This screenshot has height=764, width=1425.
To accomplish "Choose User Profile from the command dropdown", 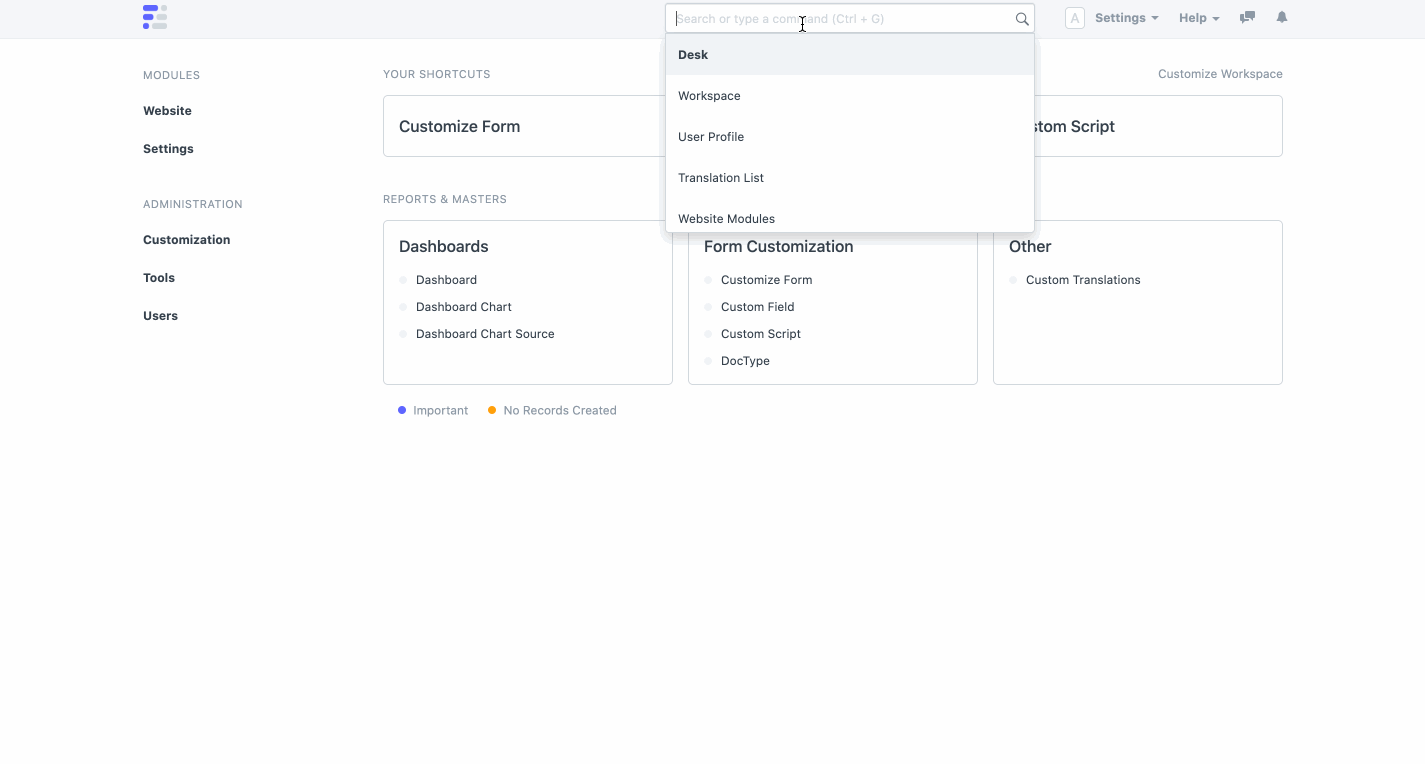I will coord(711,136).
